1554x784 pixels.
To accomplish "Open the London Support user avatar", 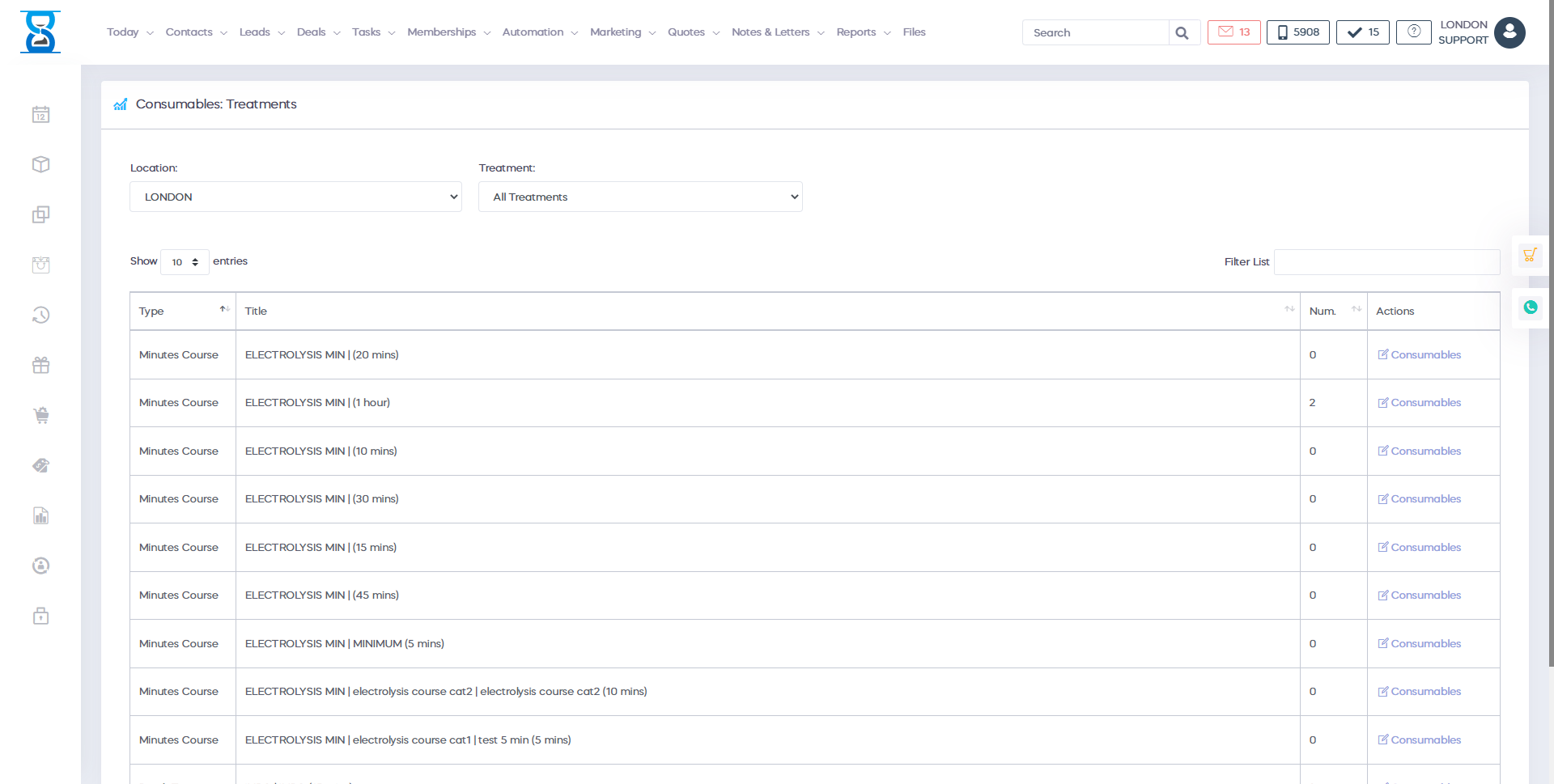I will (x=1509, y=32).
